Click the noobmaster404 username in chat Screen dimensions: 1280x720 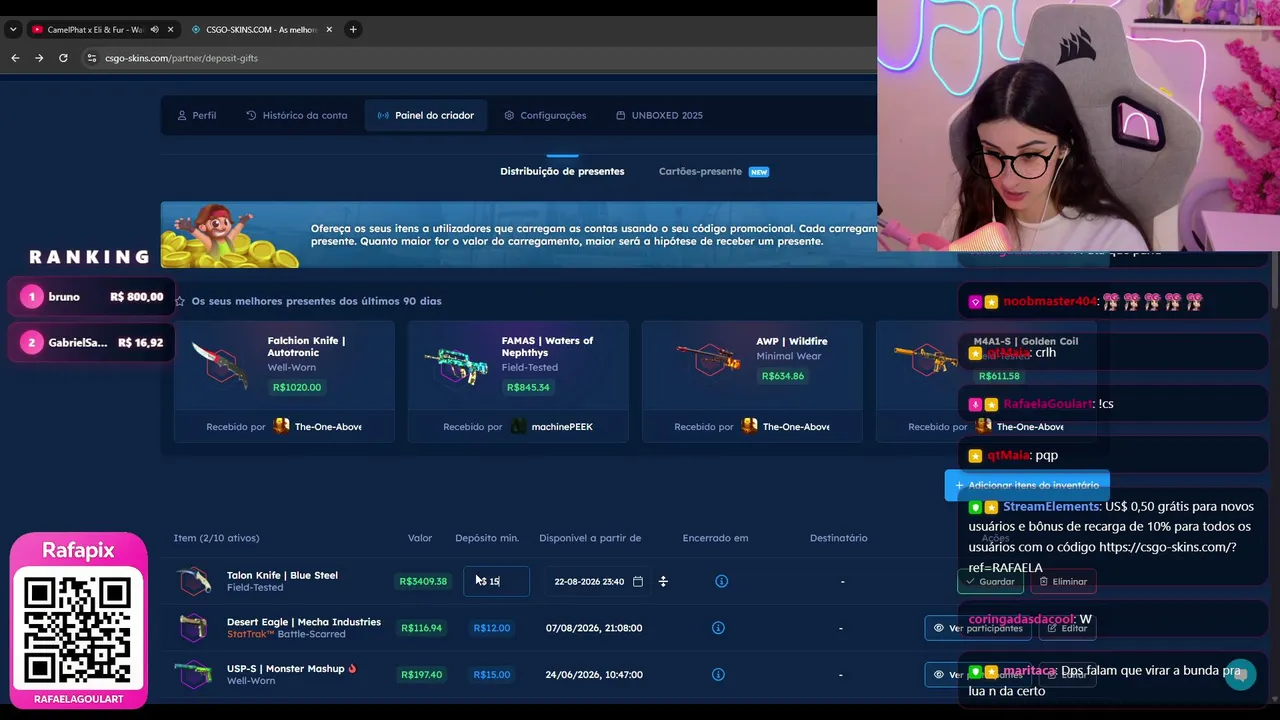click(x=1050, y=301)
